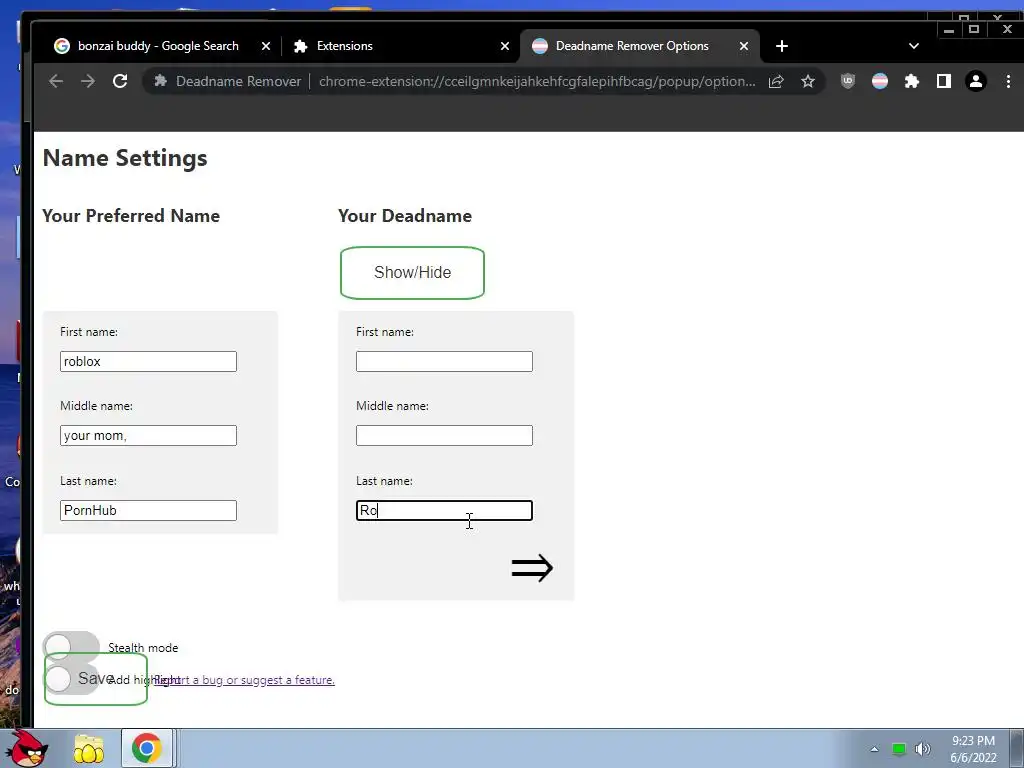Click the Show/Hide deadname button

tap(412, 273)
